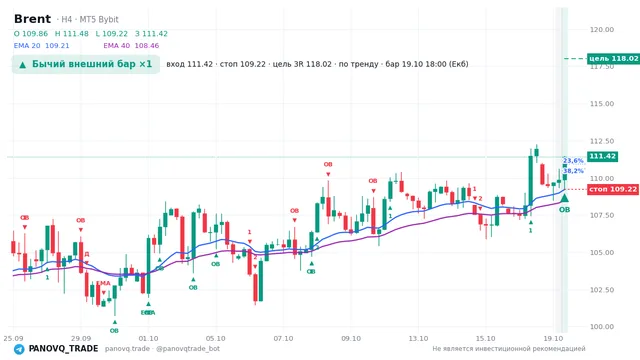The width and height of the screenshot is (640, 360).
Task: Click the 15.10 date axis label
Action: pos(486,339)
